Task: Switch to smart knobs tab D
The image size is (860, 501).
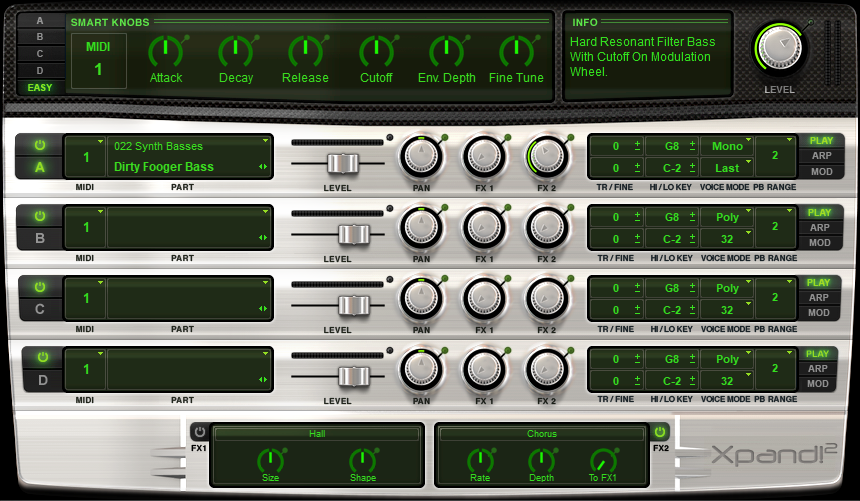Action: pyautogui.click(x=40, y=70)
